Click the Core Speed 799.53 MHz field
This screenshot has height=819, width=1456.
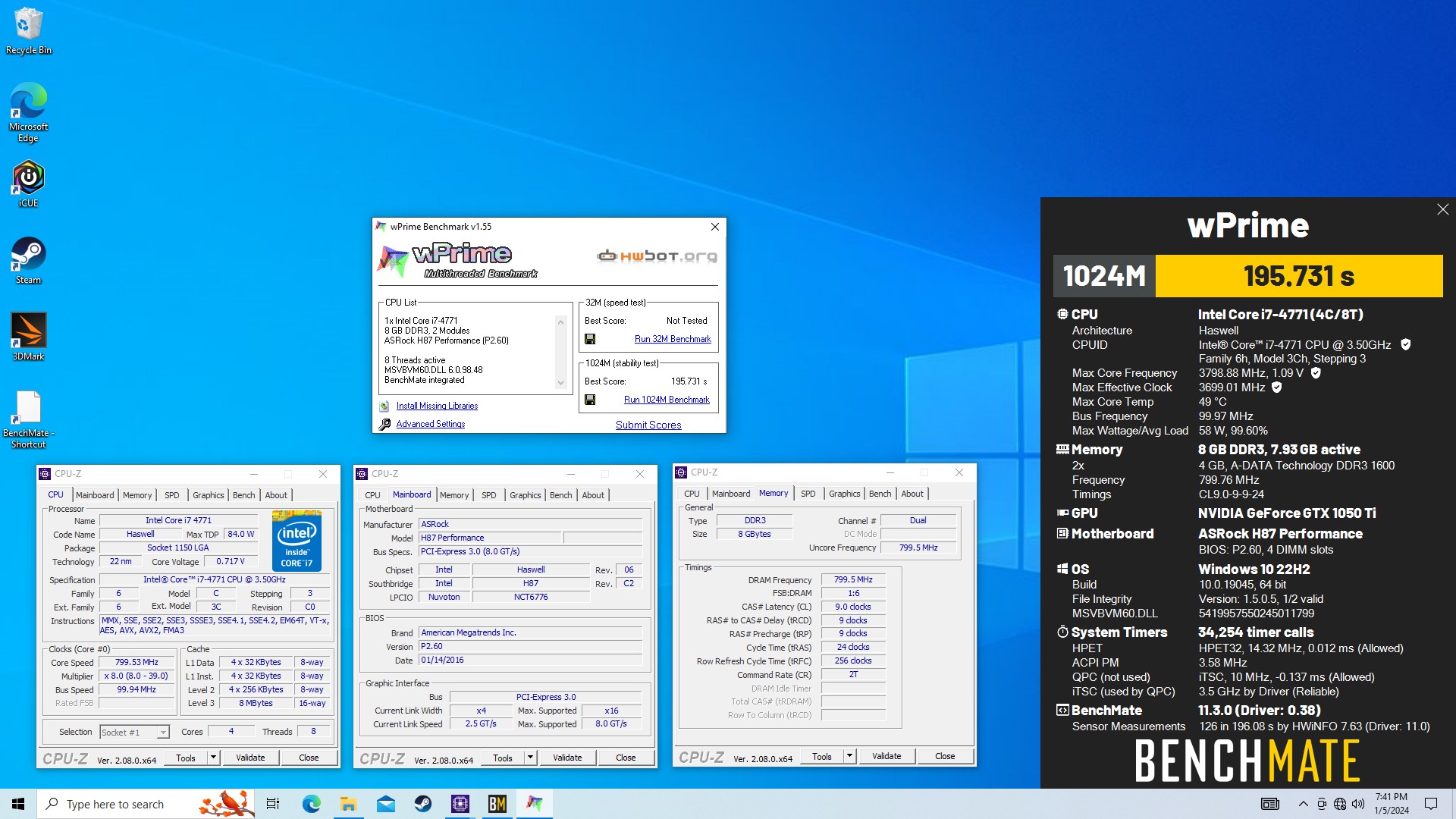(x=136, y=663)
